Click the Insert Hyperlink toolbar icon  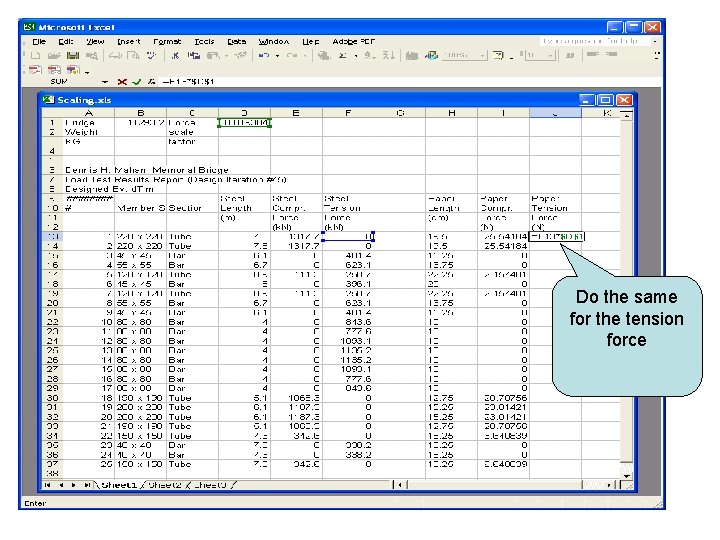click(324, 56)
